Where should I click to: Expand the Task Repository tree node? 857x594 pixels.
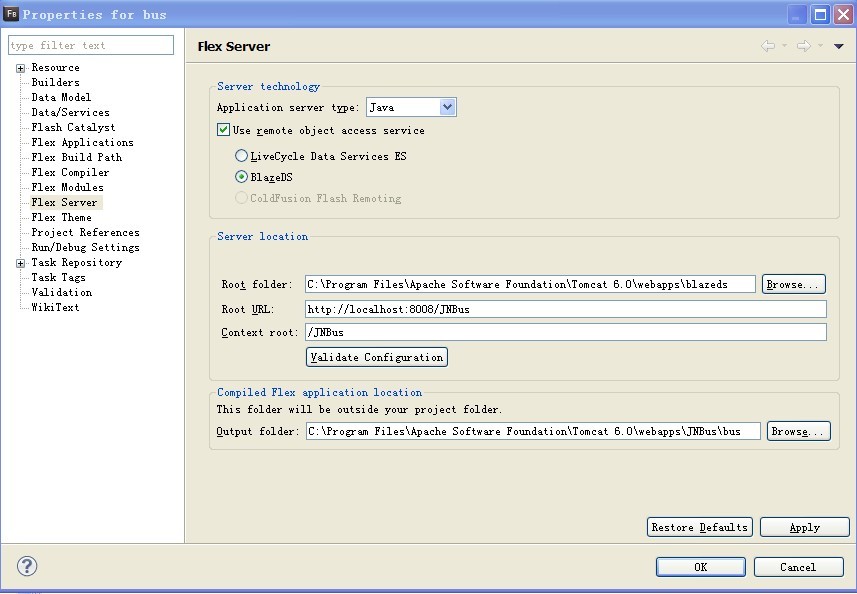tap(20, 263)
